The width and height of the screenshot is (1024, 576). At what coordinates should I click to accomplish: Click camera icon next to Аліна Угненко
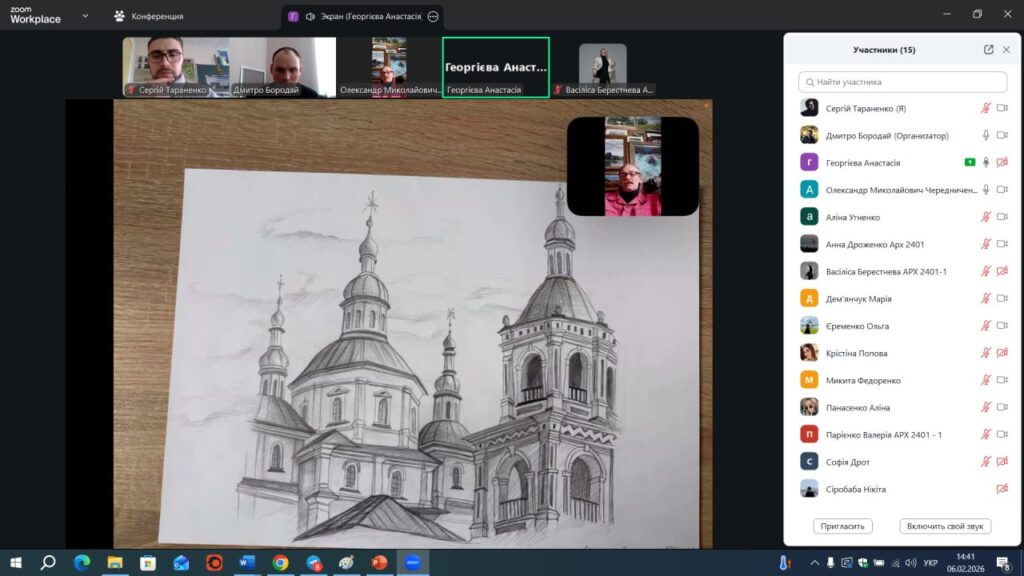[1002, 217]
